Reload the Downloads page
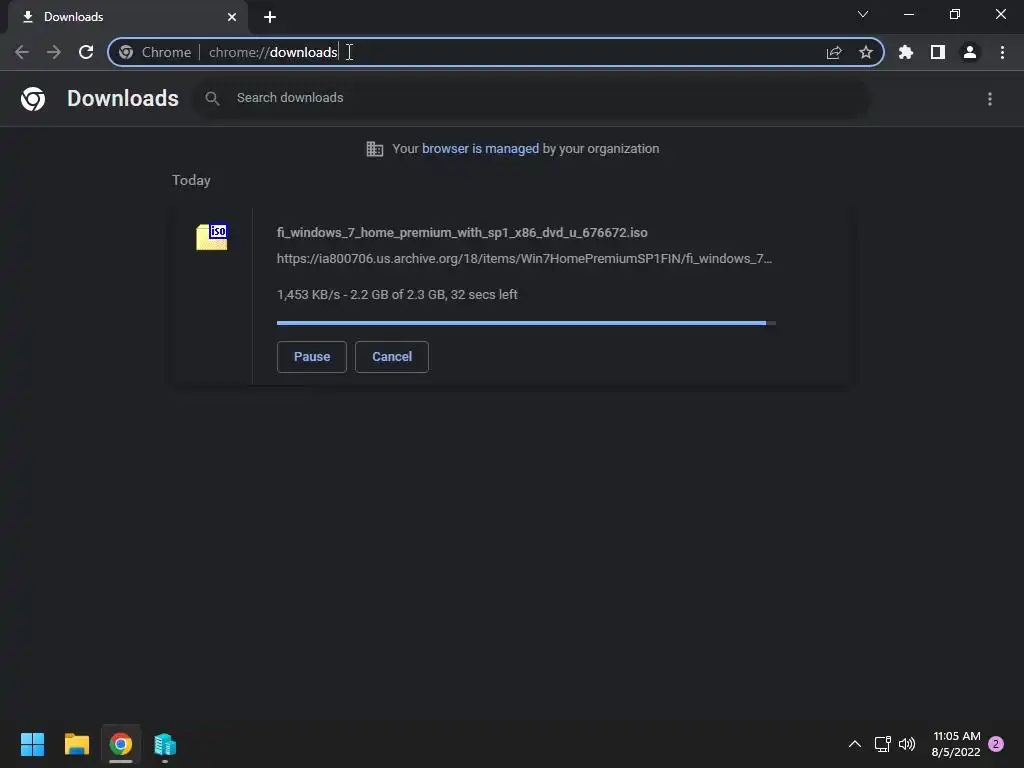Image resolution: width=1024 pixels, height=768 pixels. [86, 52]
